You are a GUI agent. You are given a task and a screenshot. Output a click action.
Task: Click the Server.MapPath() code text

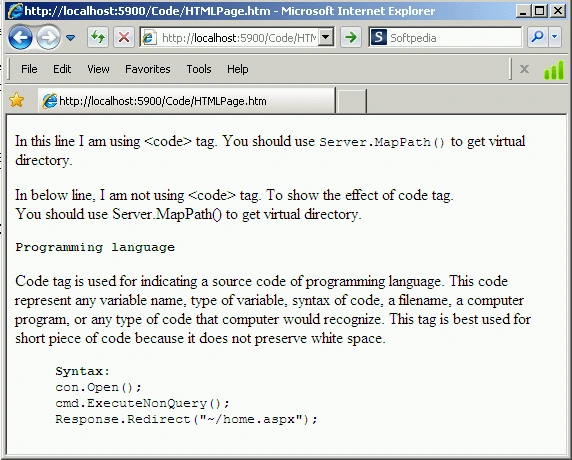coord(382,142)
